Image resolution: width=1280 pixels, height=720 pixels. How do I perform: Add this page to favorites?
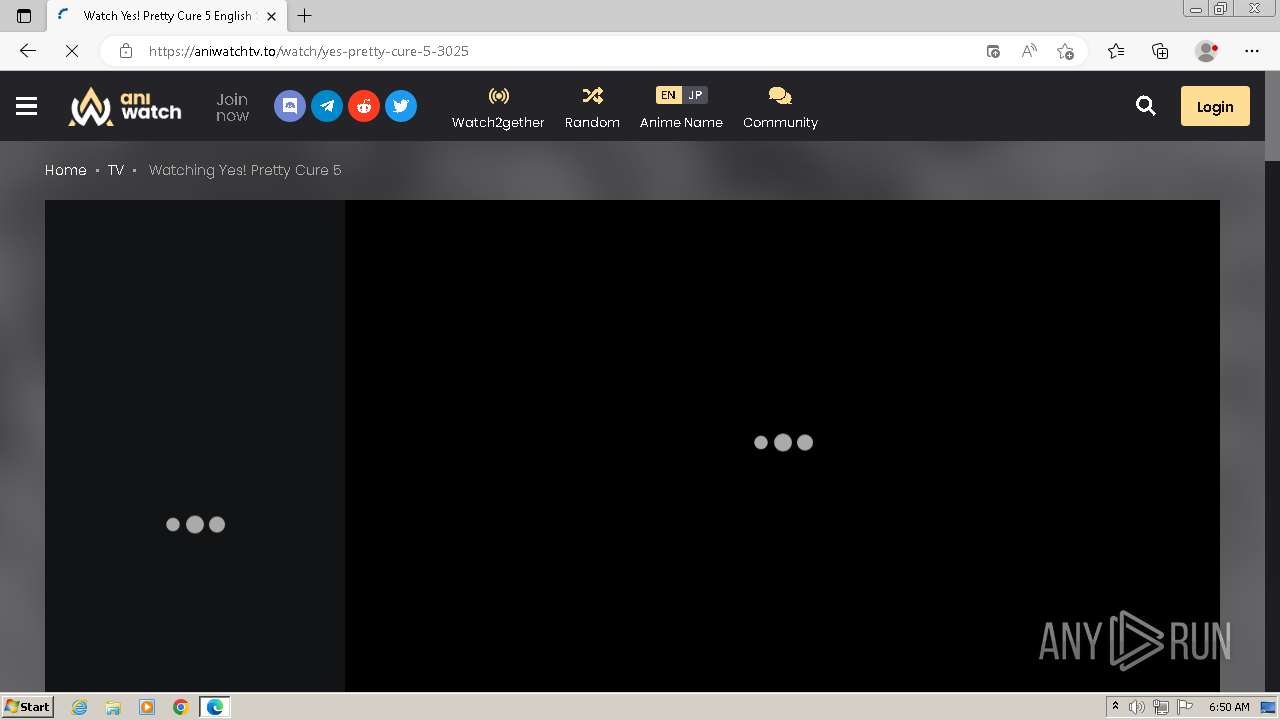(x=1065, y=51)
